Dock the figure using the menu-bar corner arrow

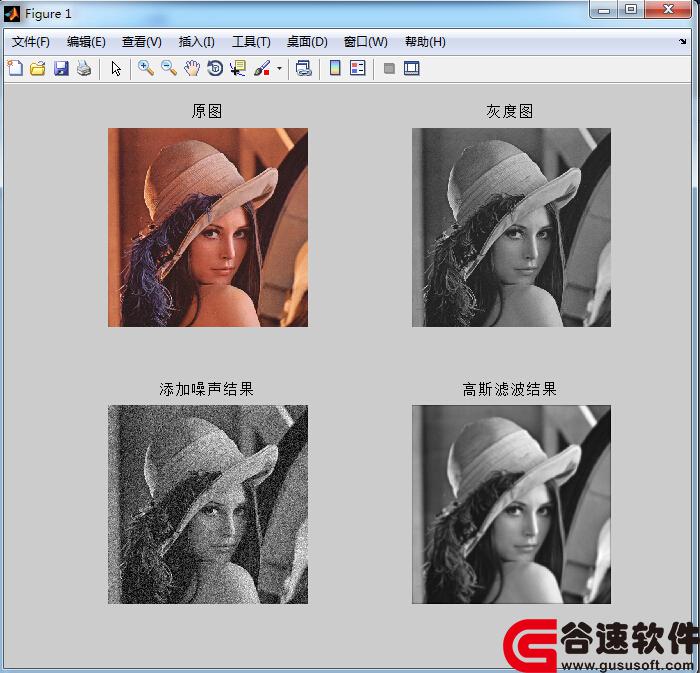click(x=683, y=42)
